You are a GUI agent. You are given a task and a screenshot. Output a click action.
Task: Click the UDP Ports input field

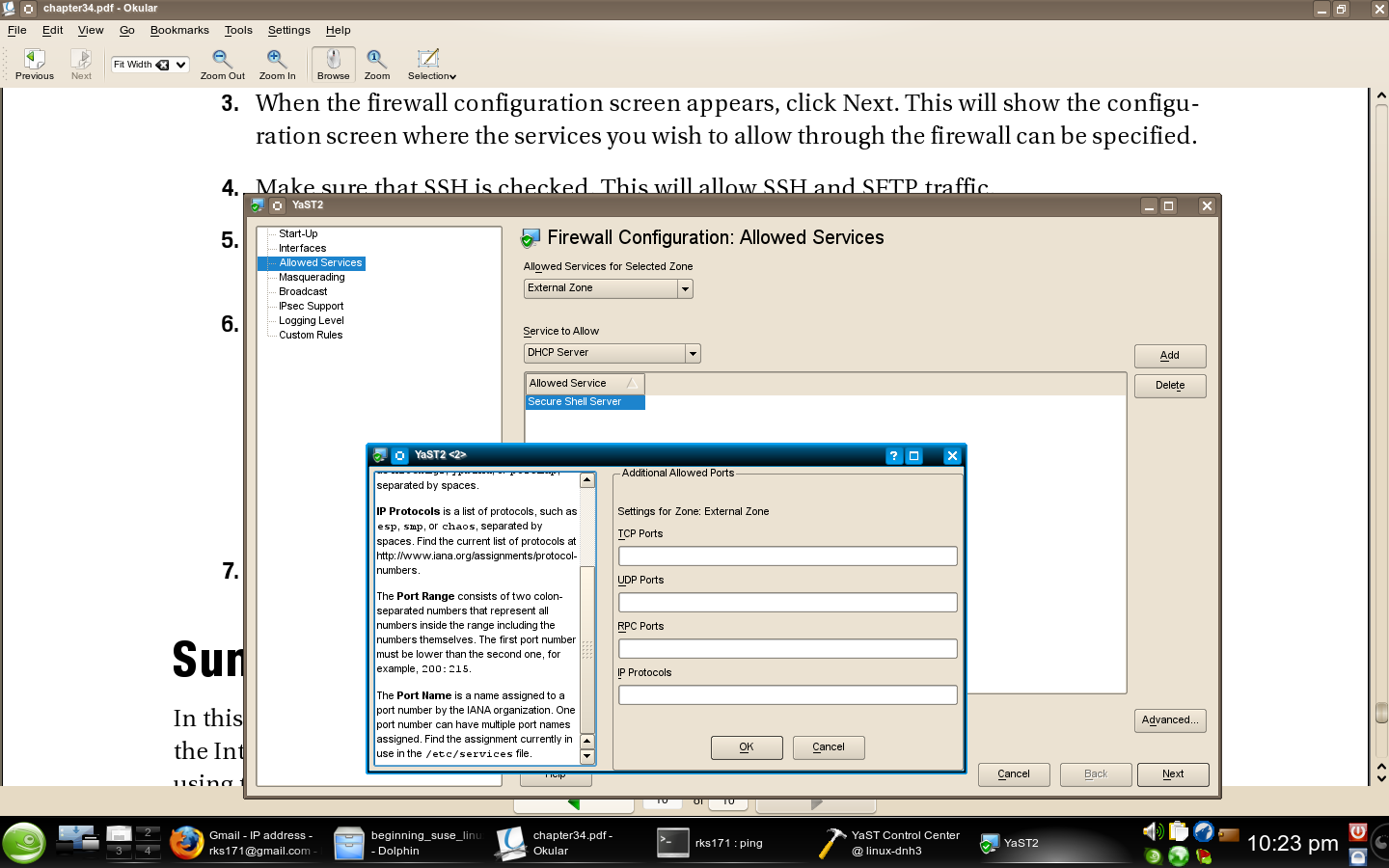788,603
